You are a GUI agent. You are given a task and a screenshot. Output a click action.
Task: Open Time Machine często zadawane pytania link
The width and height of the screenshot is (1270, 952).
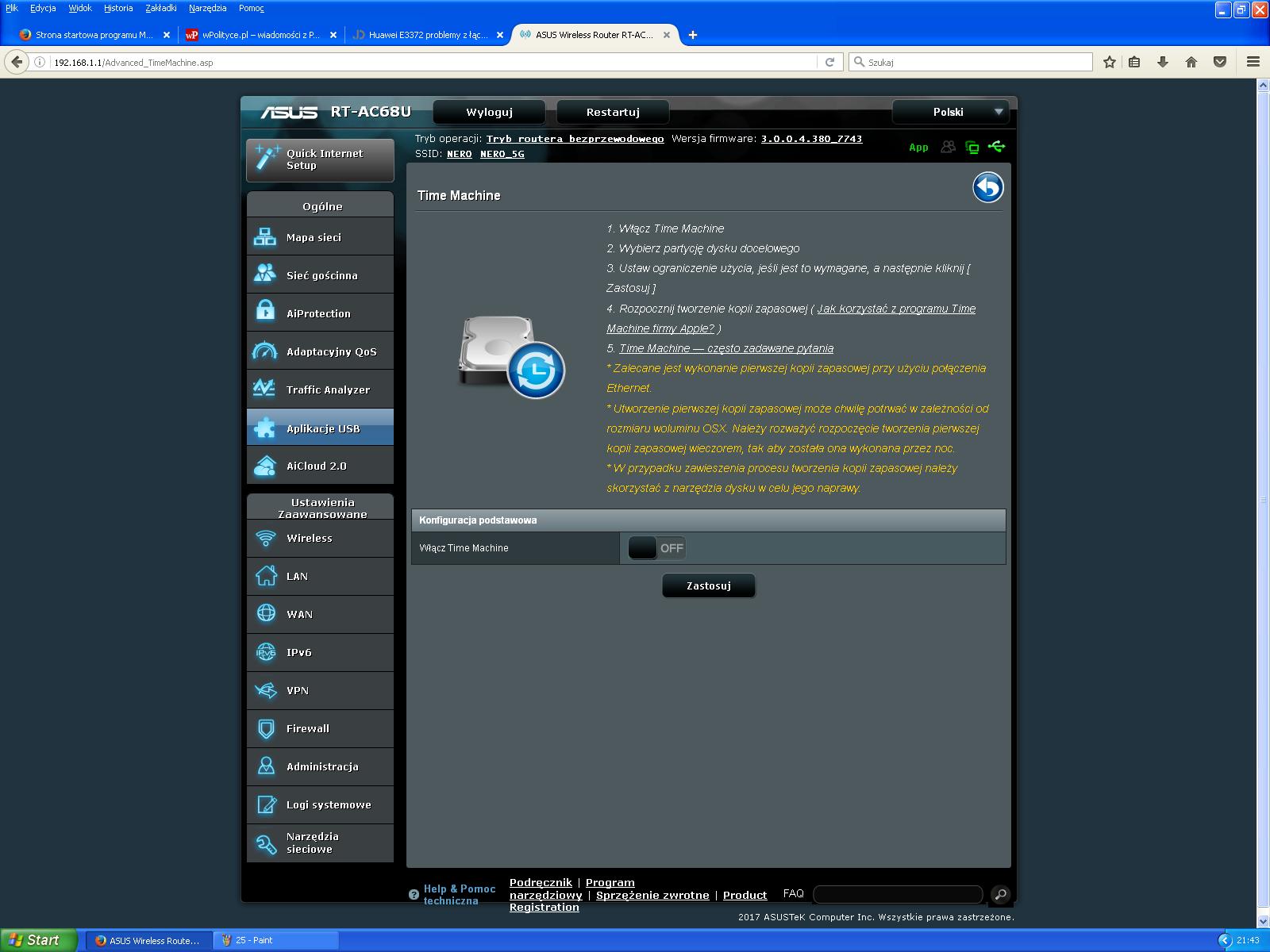pyautogui.click(x=725, y=348)
